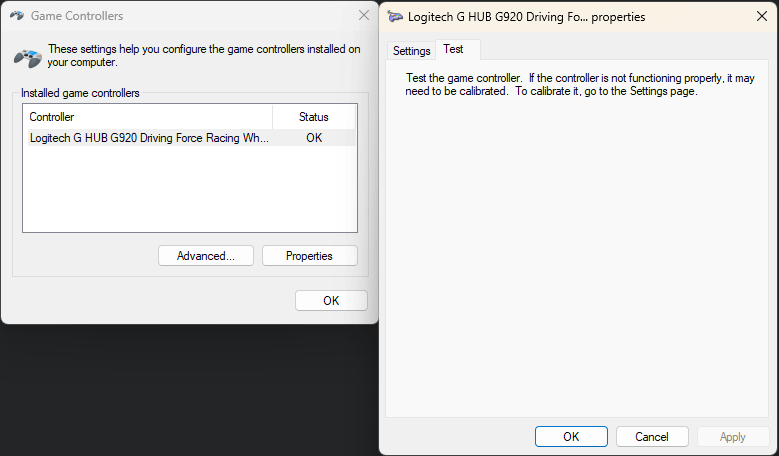Screen dimensions: 779x456
Task: Click the large gamepad icon beside the description
Action: (28, 58)
